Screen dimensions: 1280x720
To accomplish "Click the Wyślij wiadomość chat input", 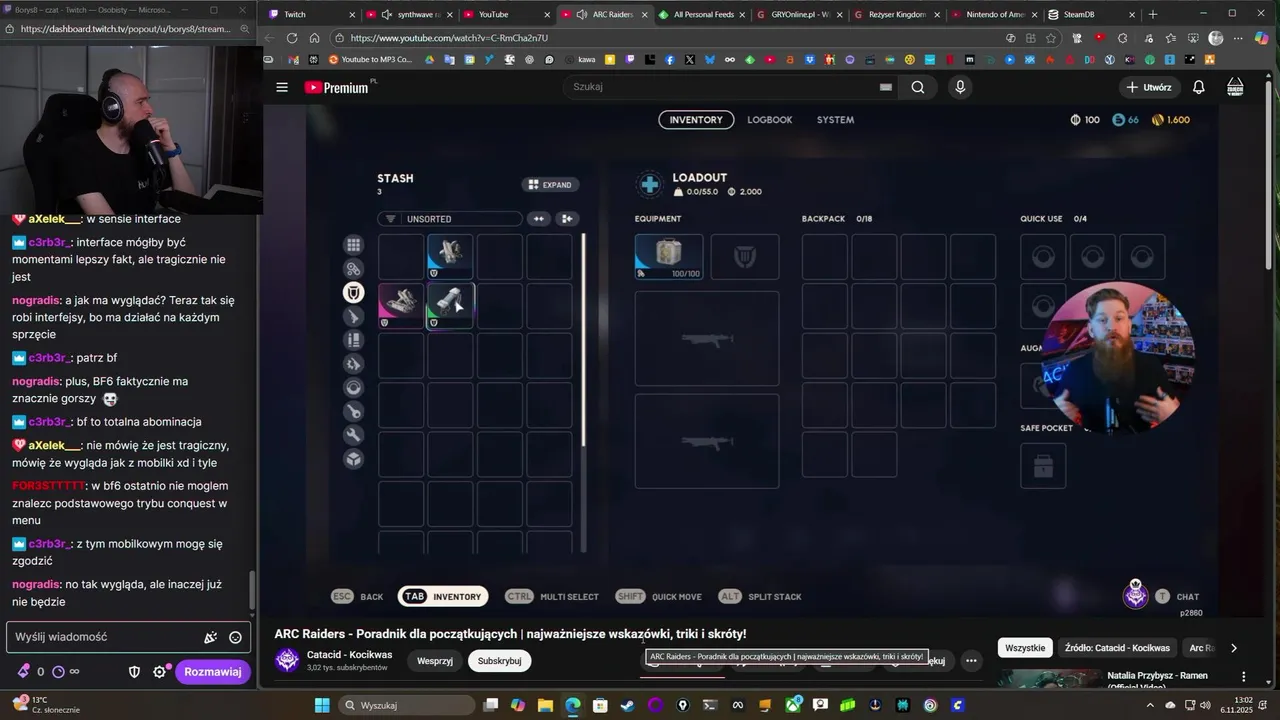I will tap(127, 637).
